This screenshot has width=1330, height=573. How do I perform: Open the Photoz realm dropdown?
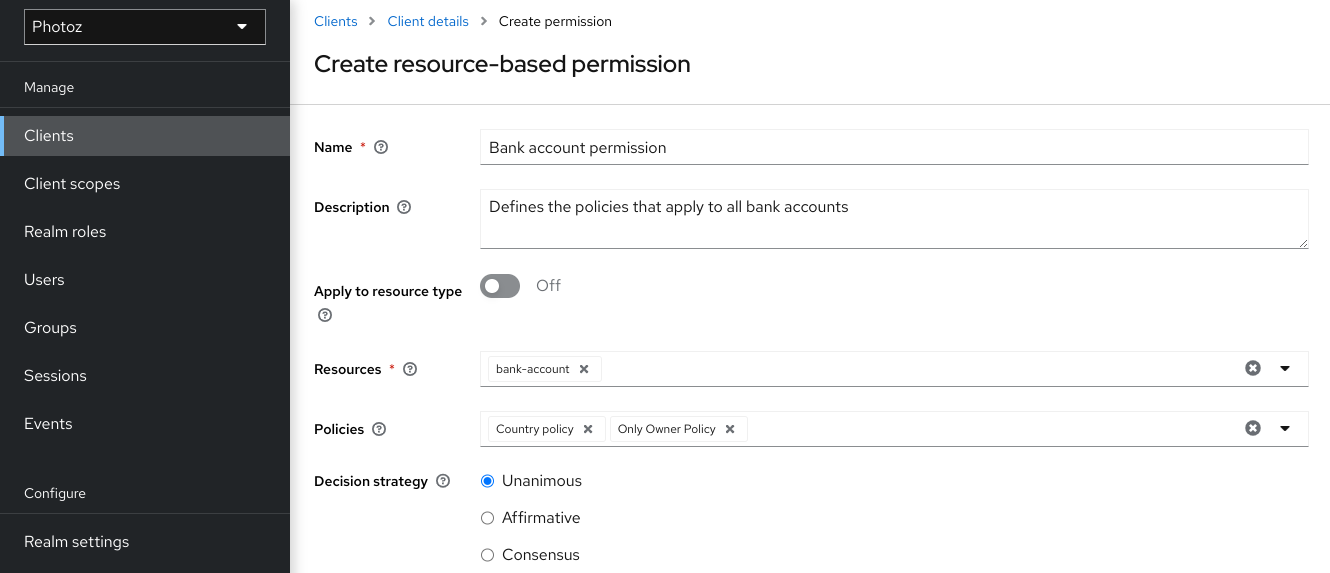[x=145, y=27]
